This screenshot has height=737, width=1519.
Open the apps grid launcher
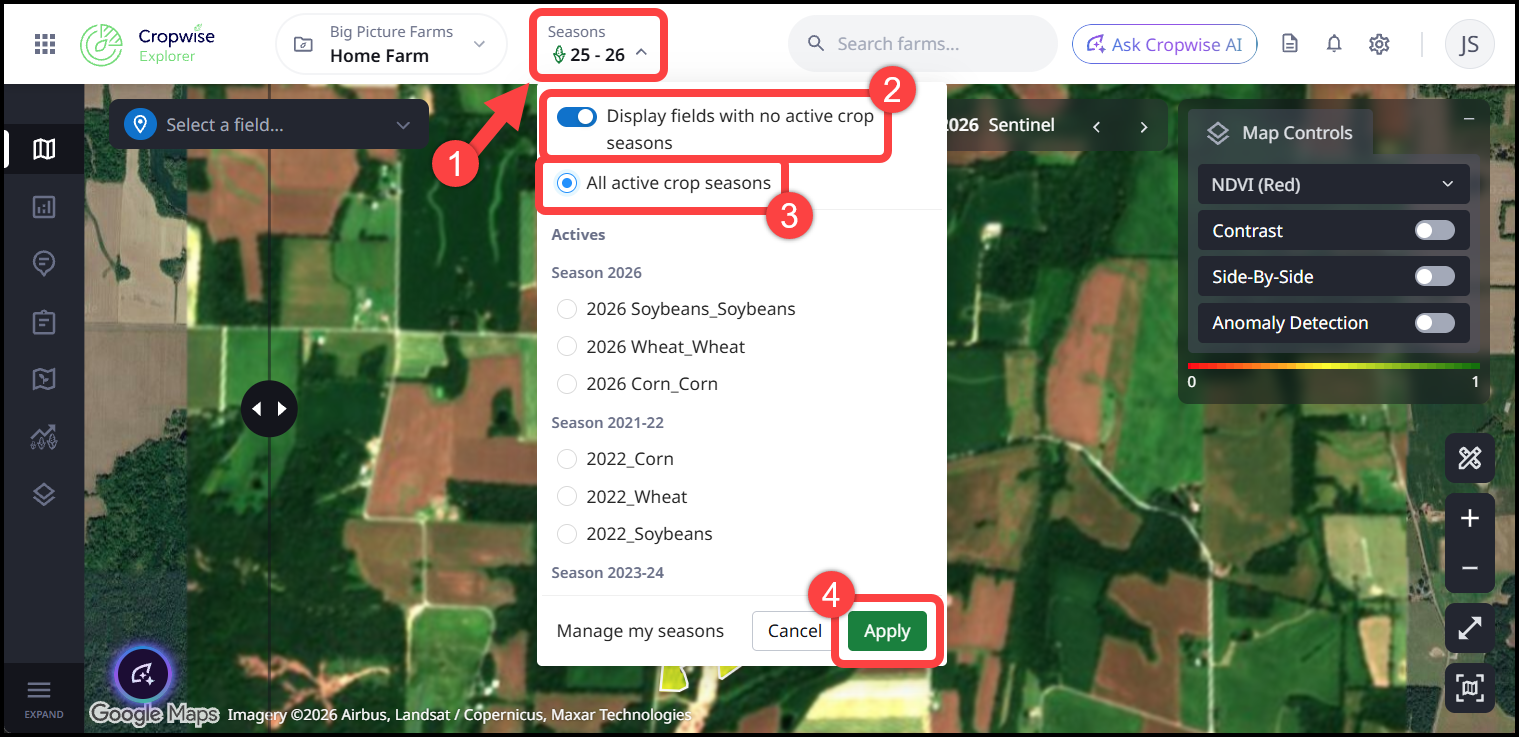(44, 44)
